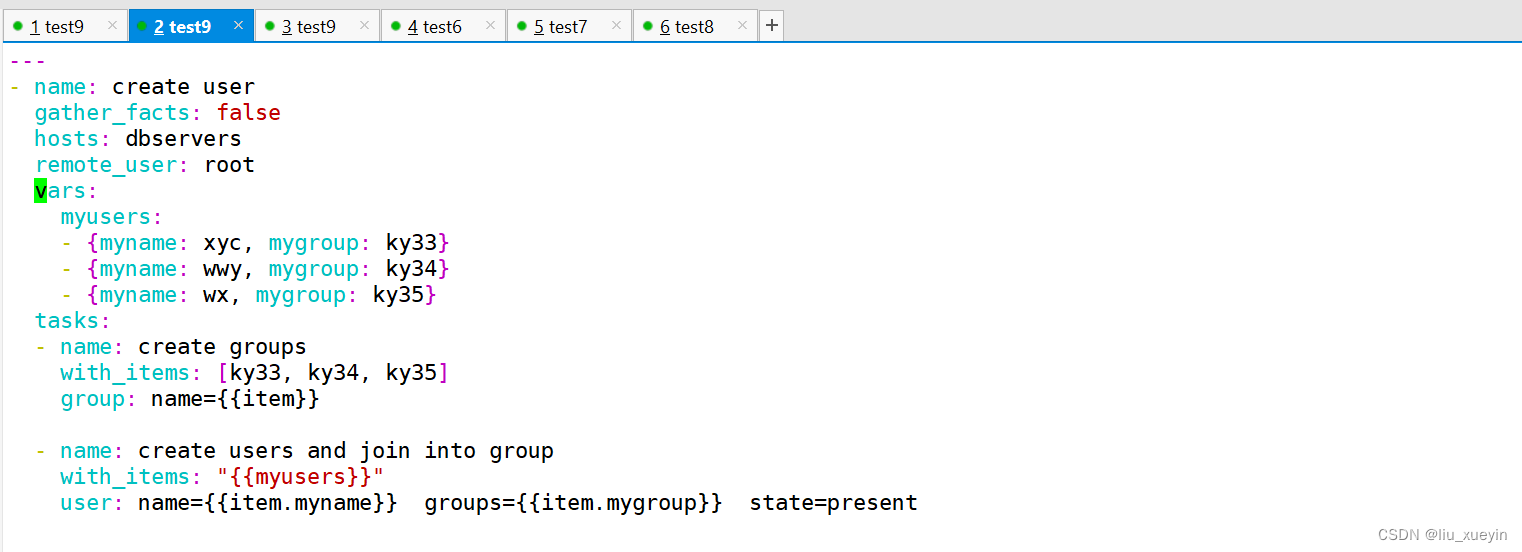The image size is (1522, 552).
Task: Switch to the '4 test6' tab
Action: tap(443, 26)
